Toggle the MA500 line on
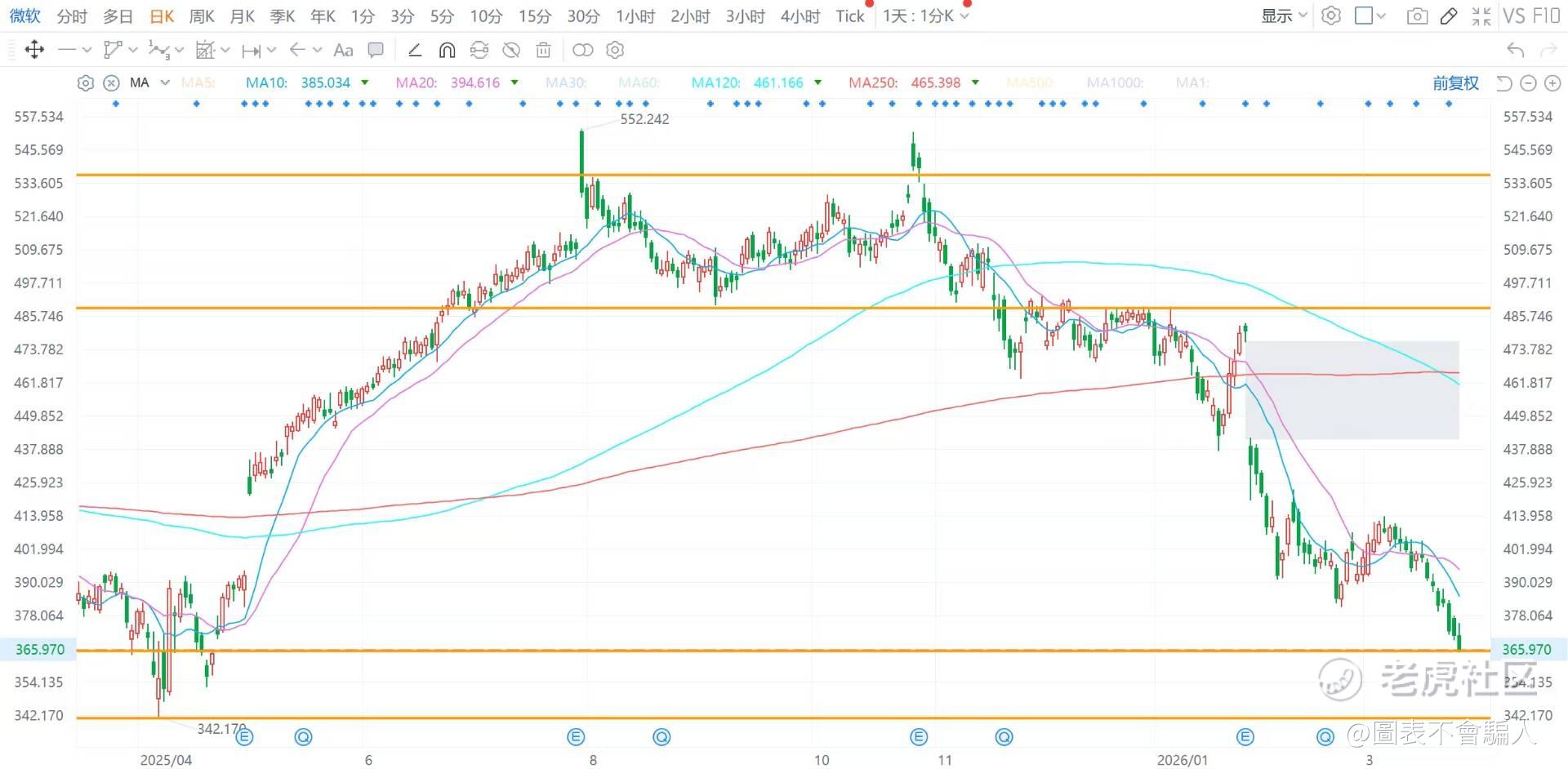The image size is (1568, 769). [1030, 82]
